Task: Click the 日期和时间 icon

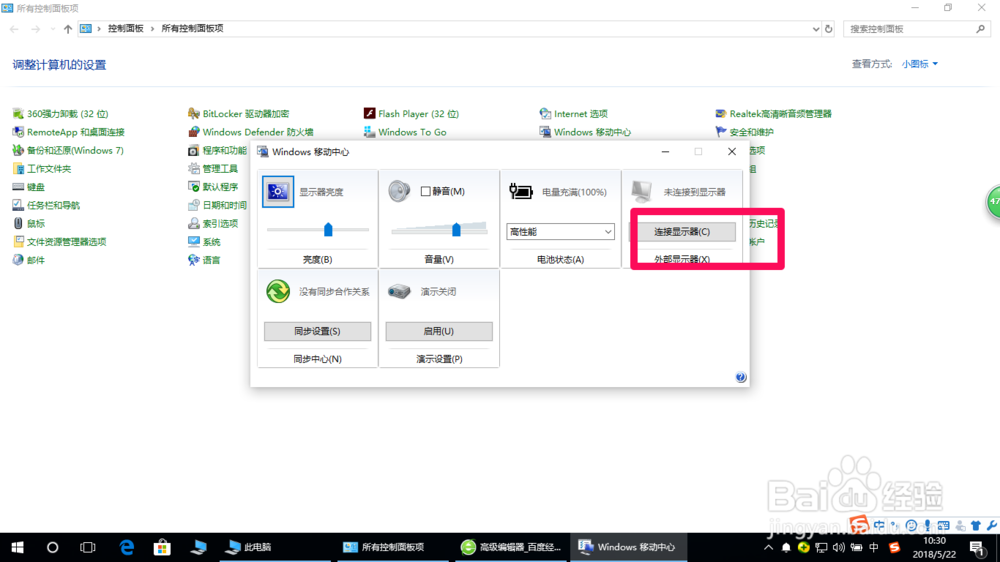Action: click(194, 205)
